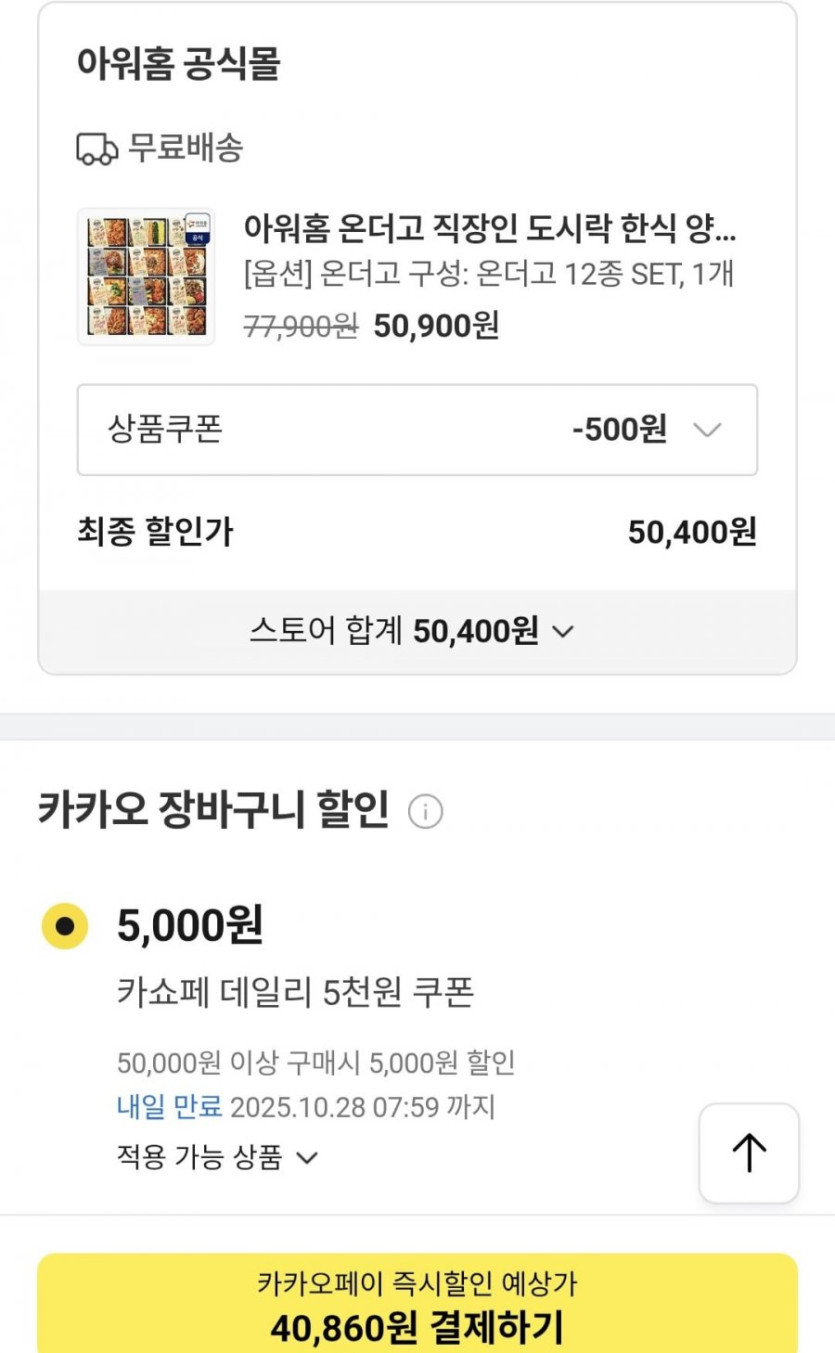835x1353 pixels.
Task: Tap the 카카오 장바구니 할인 section heading
Action: [213, 809]
